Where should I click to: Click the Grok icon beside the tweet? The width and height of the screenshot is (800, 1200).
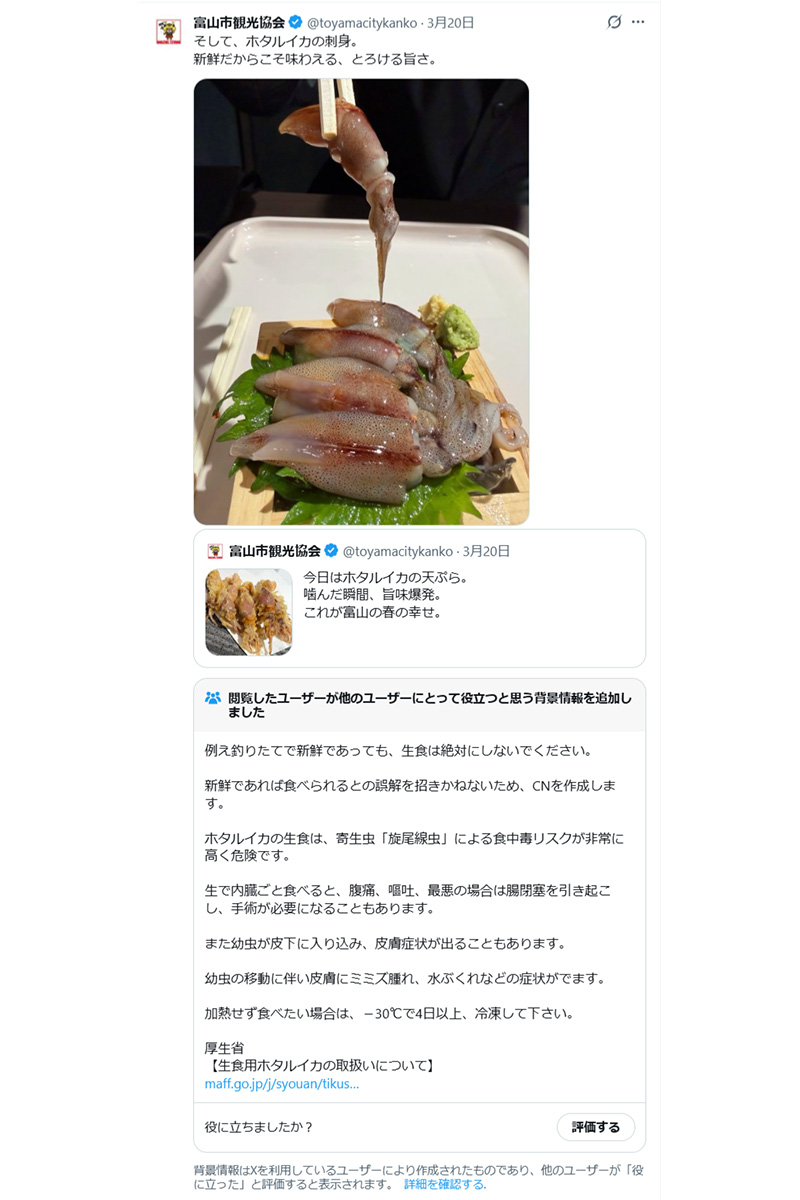point(614,22)
